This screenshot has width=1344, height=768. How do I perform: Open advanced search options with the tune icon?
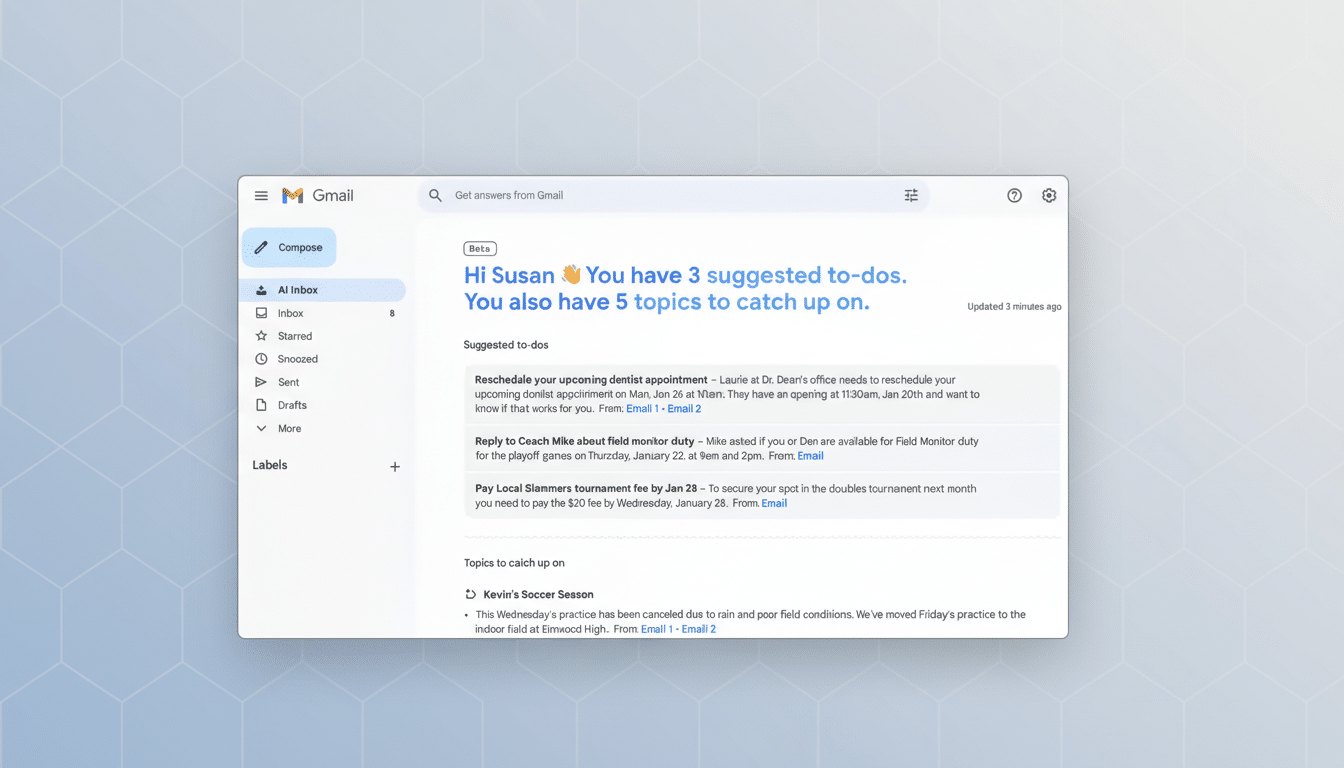coord(911,195)
